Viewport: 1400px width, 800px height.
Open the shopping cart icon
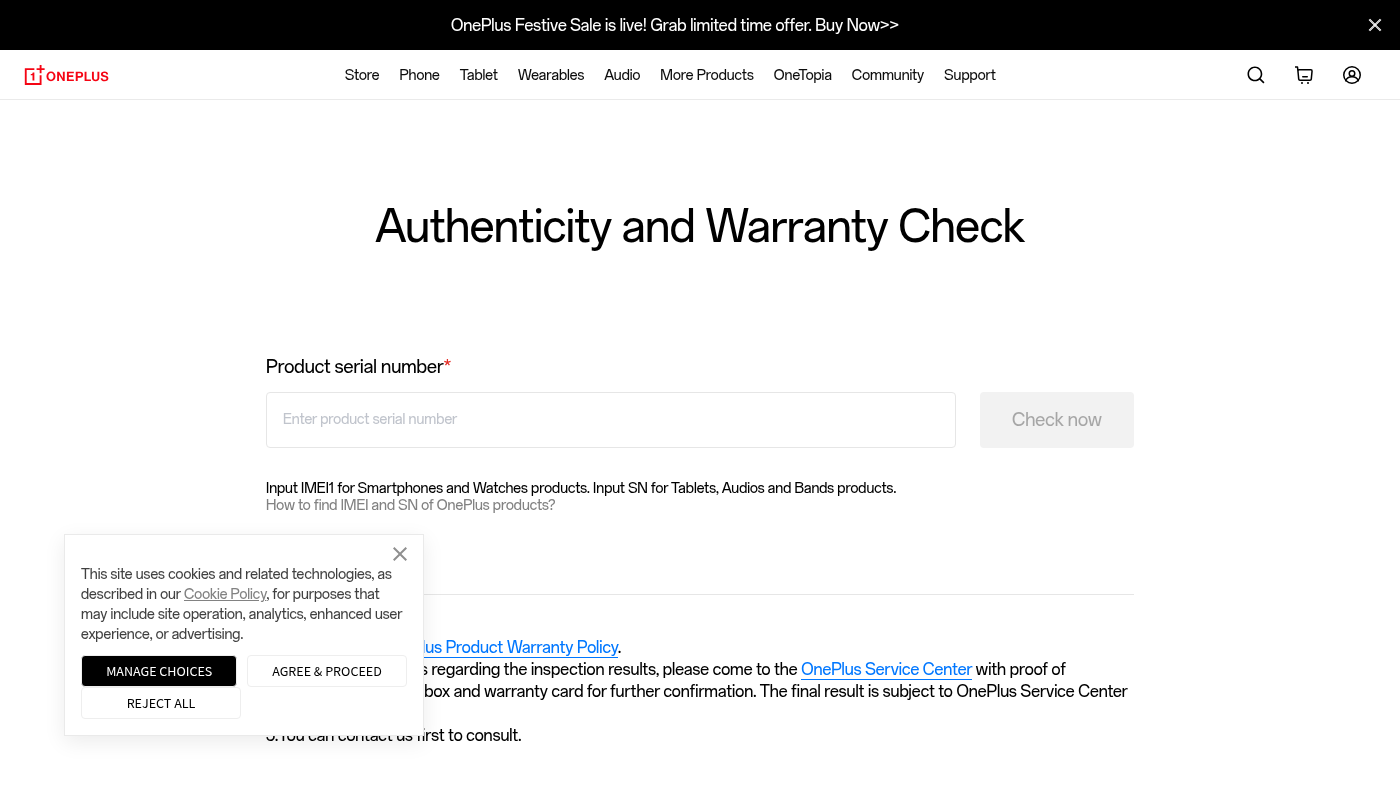tap(1304, 75)
